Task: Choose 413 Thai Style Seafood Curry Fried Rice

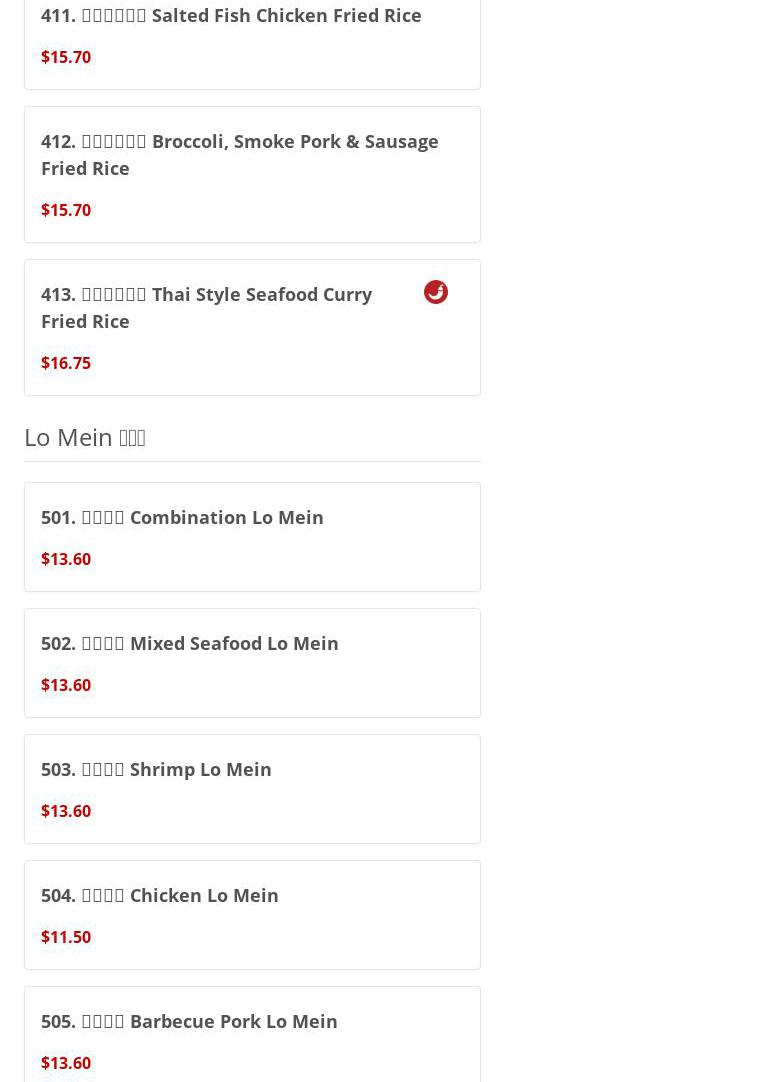Action: tap(206, 308)
